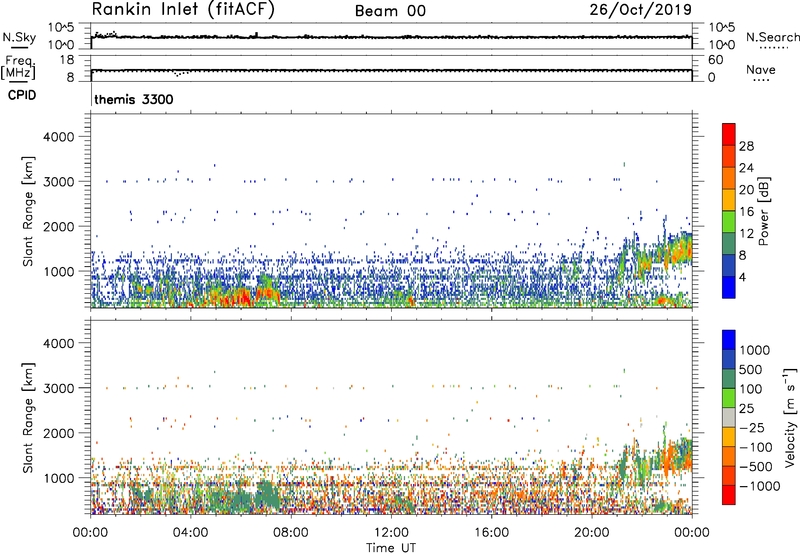Click the velocity scale value "1000"

pos(755,350)
